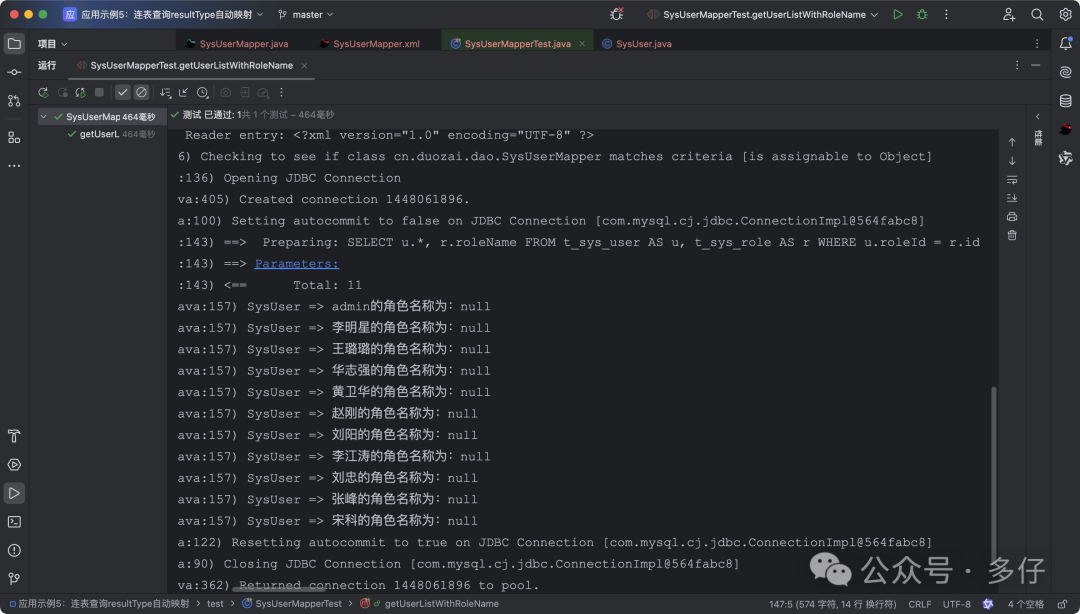
Task: Open the Commit tool window
Action: (14, 72)
